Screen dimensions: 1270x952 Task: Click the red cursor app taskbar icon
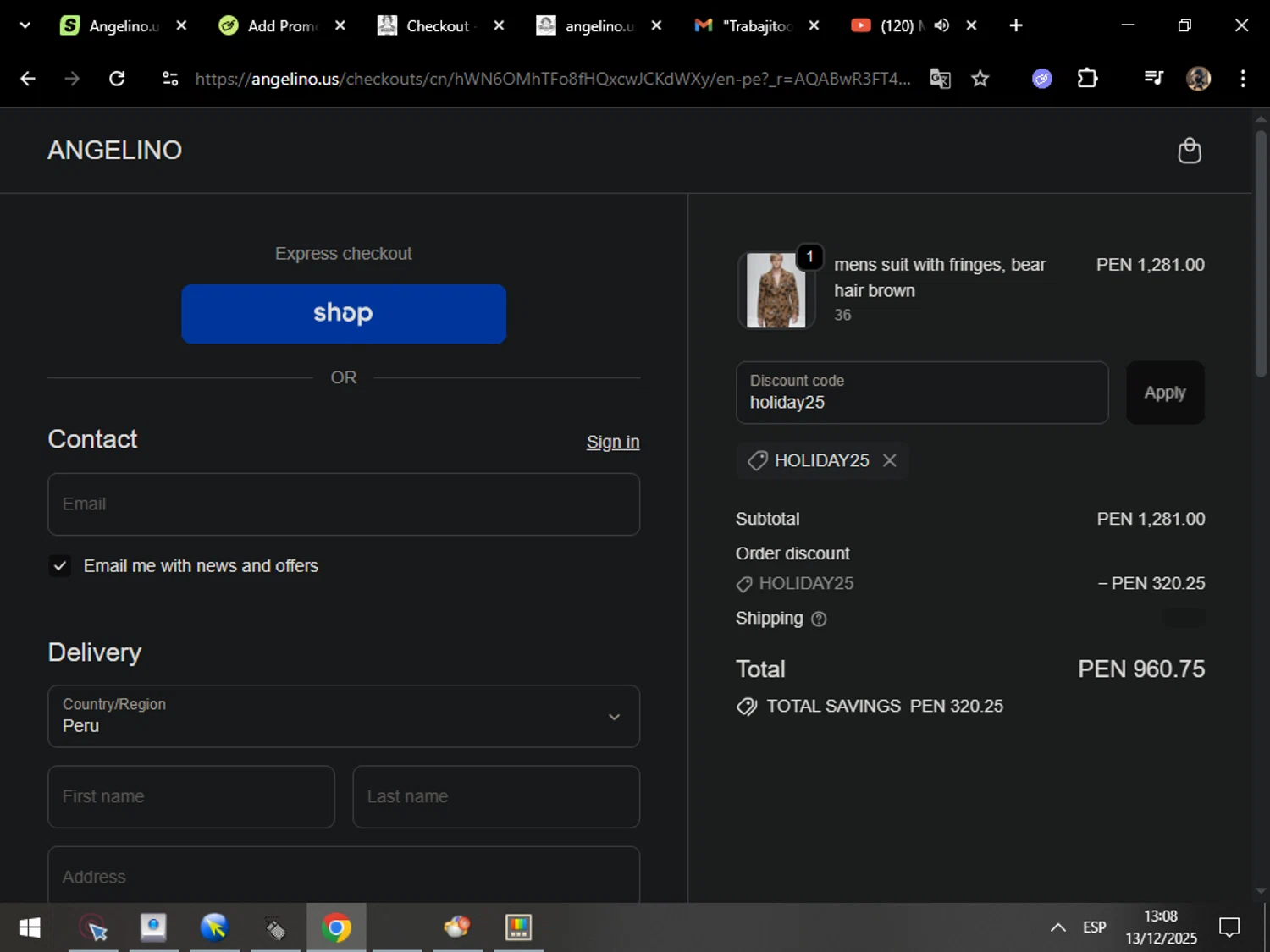pyautogui.click(x=93, y=928)
